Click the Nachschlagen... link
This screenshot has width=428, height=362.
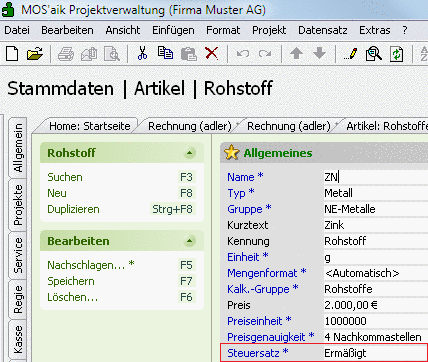(x=91, y=265)
